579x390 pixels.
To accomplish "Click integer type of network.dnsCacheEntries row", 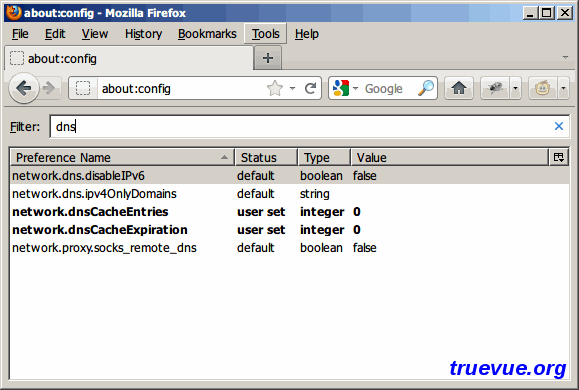I will pyautogui.click(x=322, y=212).
